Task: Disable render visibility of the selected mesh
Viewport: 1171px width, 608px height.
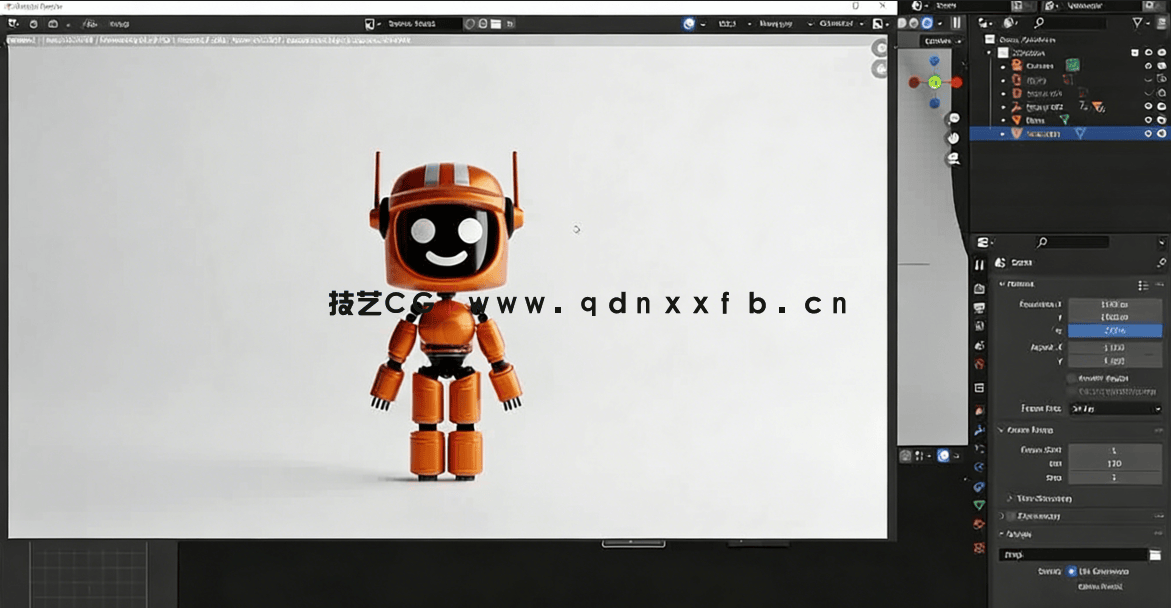Action: 1160,133
